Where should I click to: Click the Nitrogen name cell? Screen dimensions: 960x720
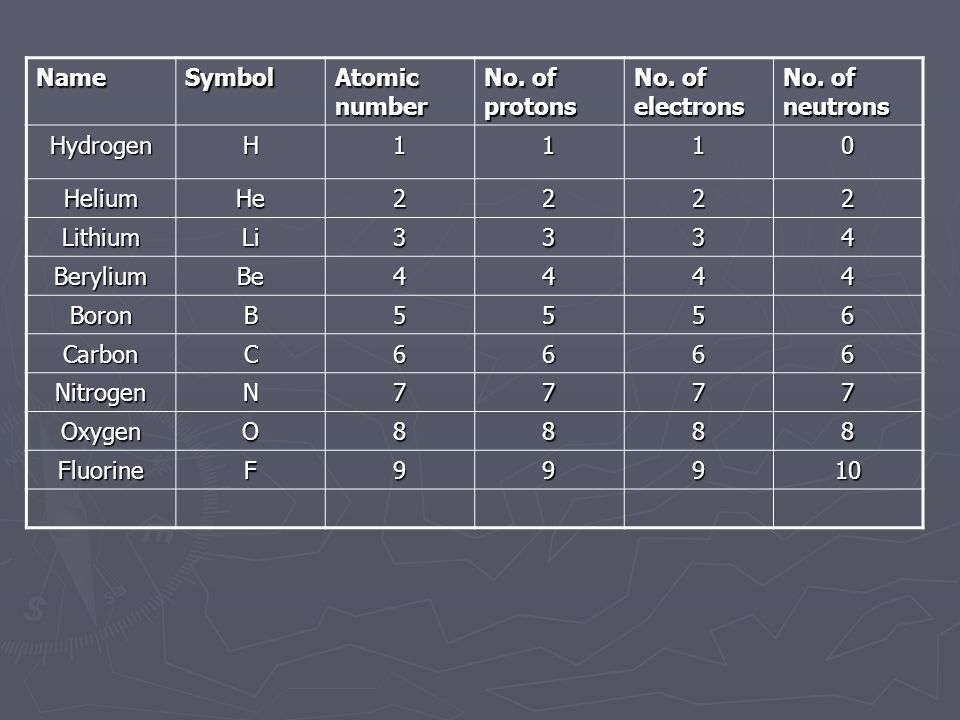click(x=101, y=392)
